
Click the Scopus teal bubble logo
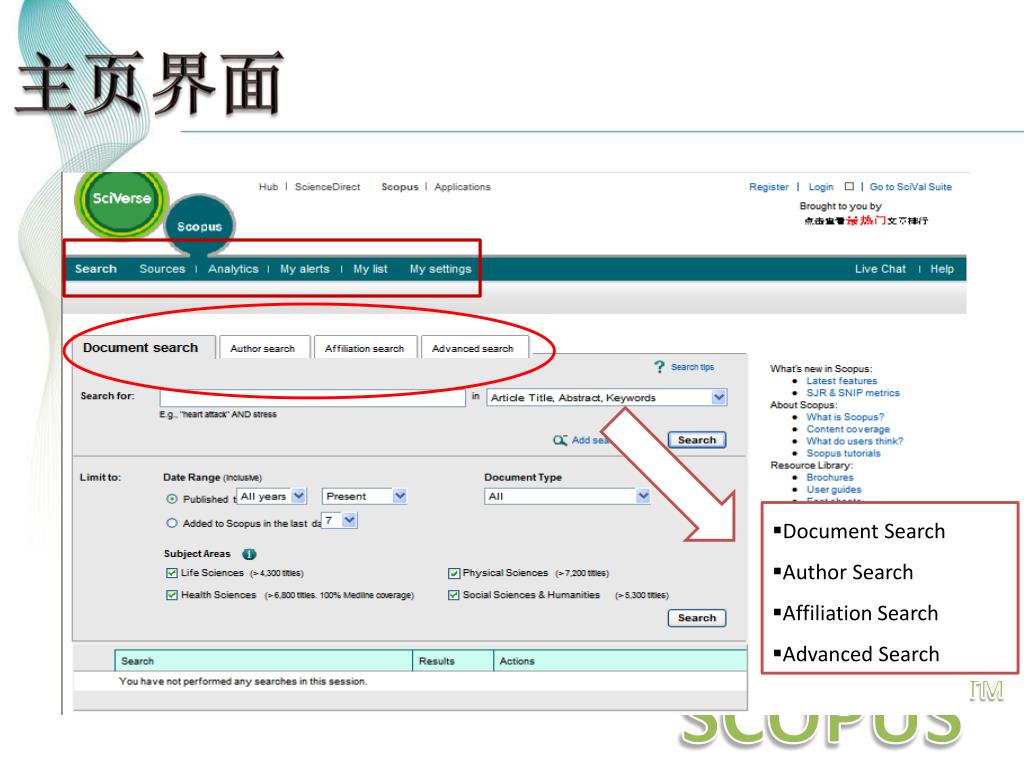tap(200, 226)
